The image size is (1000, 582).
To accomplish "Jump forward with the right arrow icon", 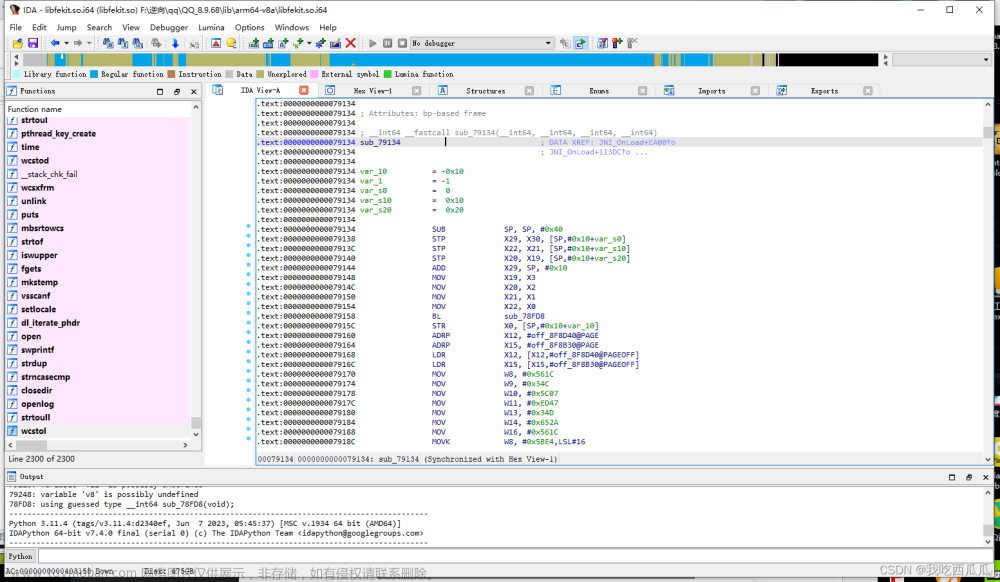I will click(78, 43).
